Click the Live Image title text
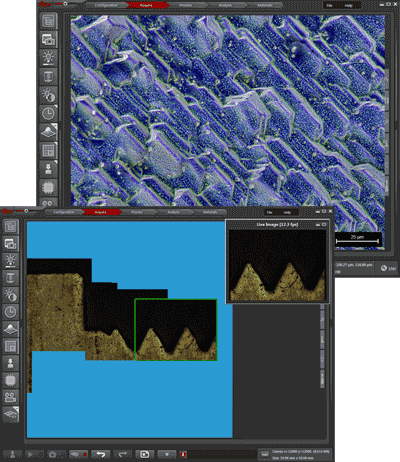The height and width of the screenshot is (462, 400). [277, 225]
